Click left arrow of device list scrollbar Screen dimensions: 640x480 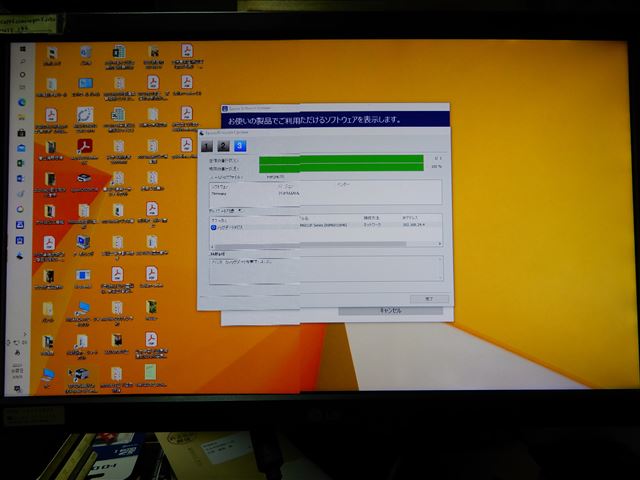pyautogui.click(x=212, y=247)
